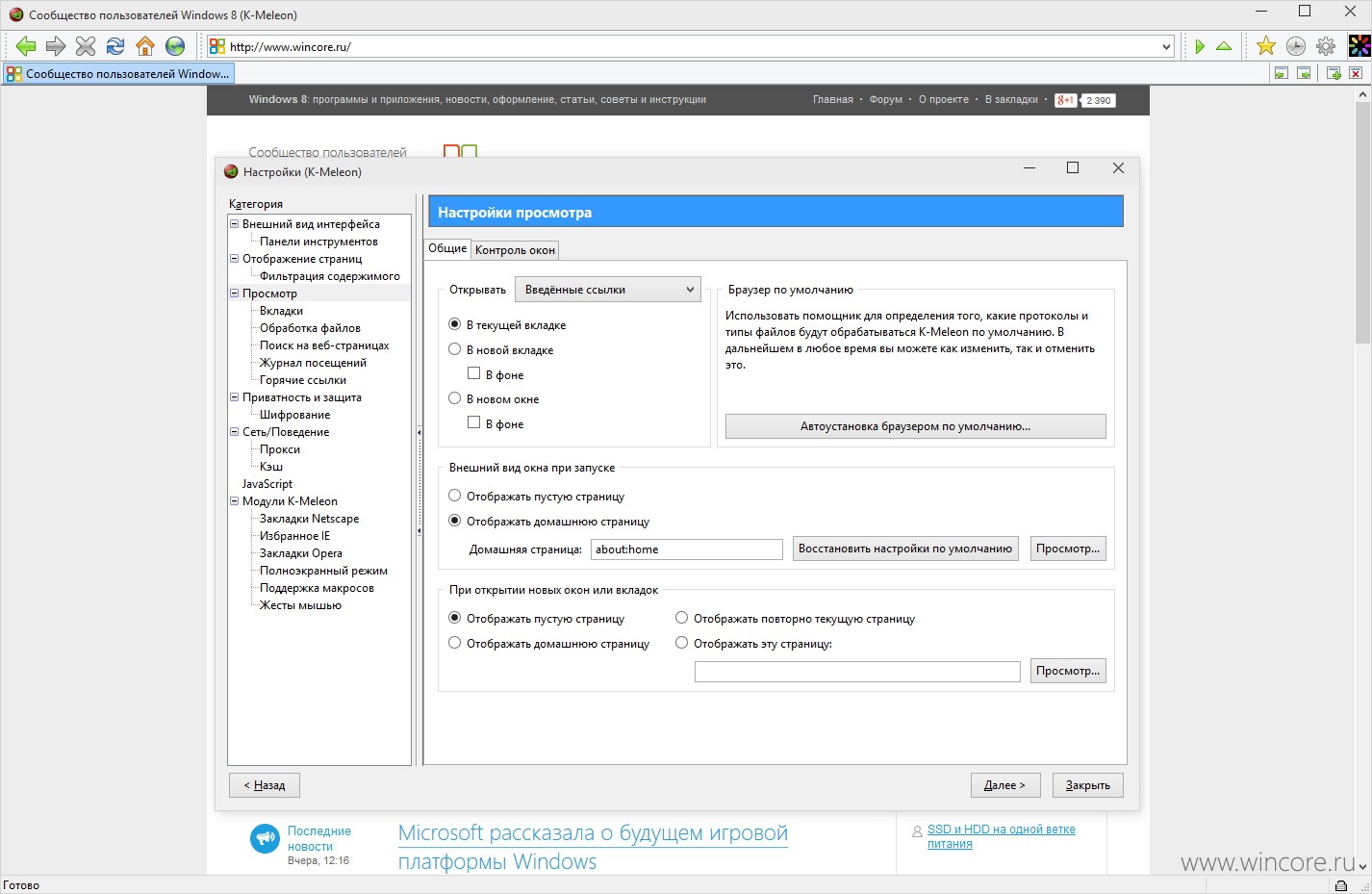Open the 'Введённые ссылки' dropdown
Image resolution: width=1372 pixels, height=894 pixels.
pos(608,290)
